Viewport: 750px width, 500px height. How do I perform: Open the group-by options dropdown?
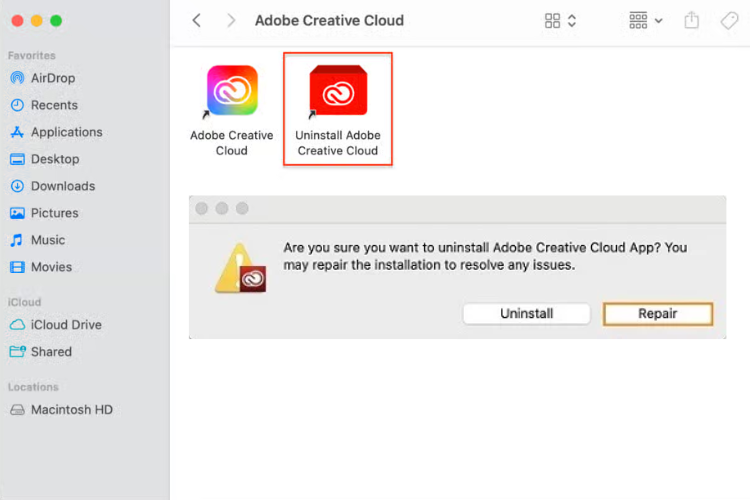pyautogui.click(x=645, y=21)
